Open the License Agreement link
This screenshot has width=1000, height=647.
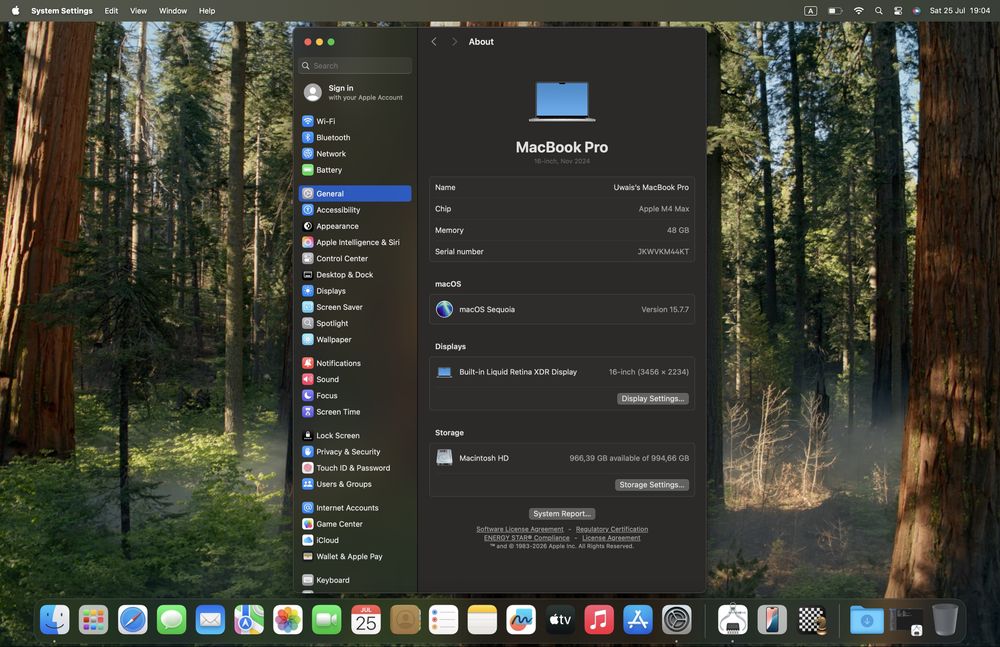click(611, 538)
